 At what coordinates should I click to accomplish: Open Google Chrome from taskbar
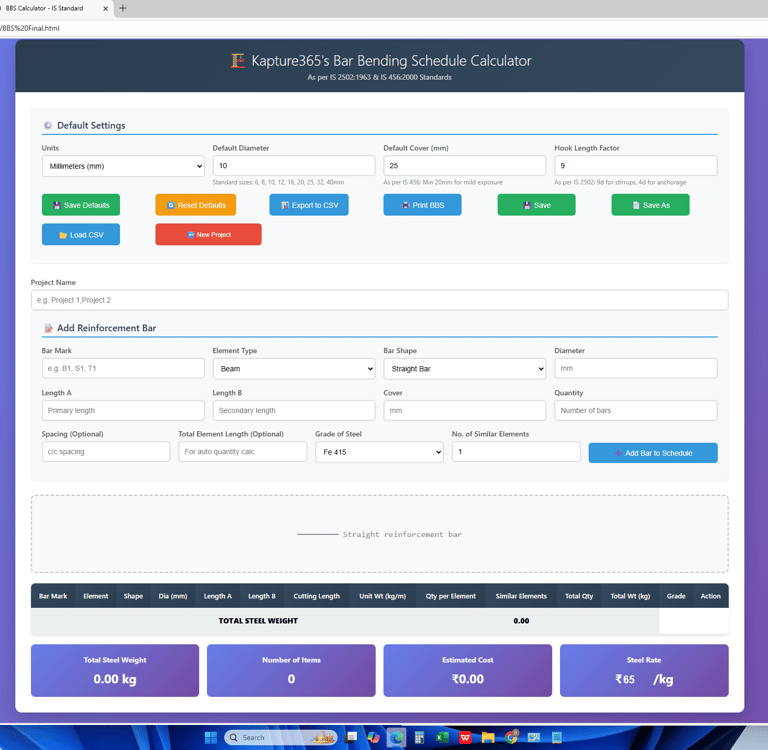pos(511,737)
